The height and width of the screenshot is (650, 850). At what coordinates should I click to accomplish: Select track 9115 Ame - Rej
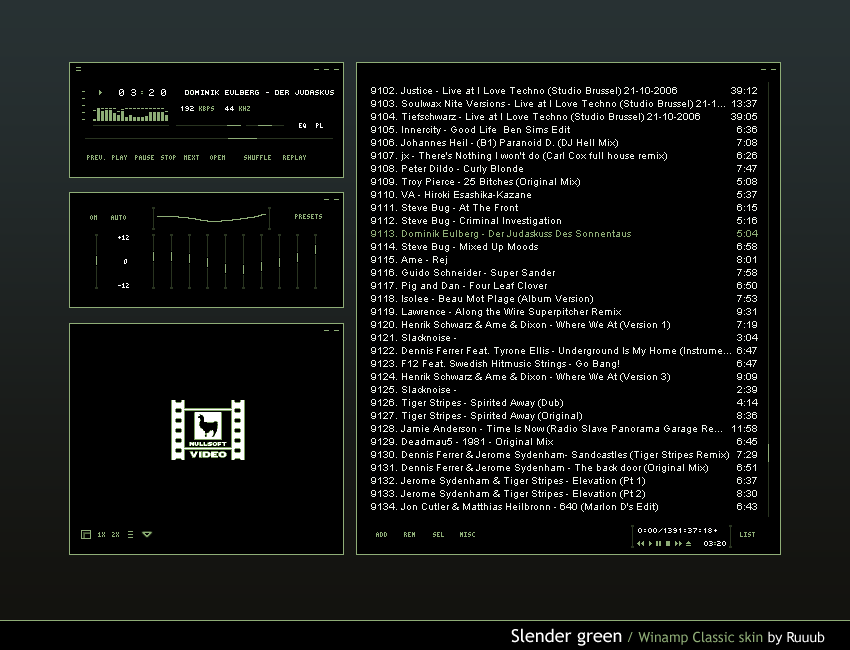coord(564,260)
